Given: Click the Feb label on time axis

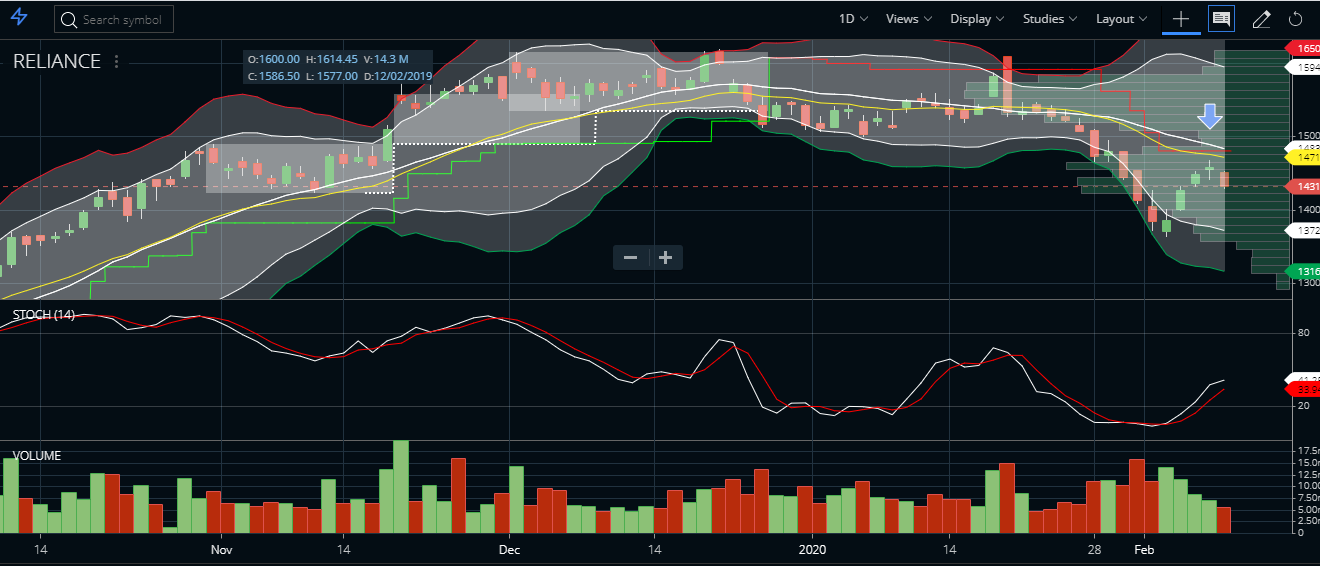Looking at the screenshot, I should pyautogui.click(x=1144, y=550).
